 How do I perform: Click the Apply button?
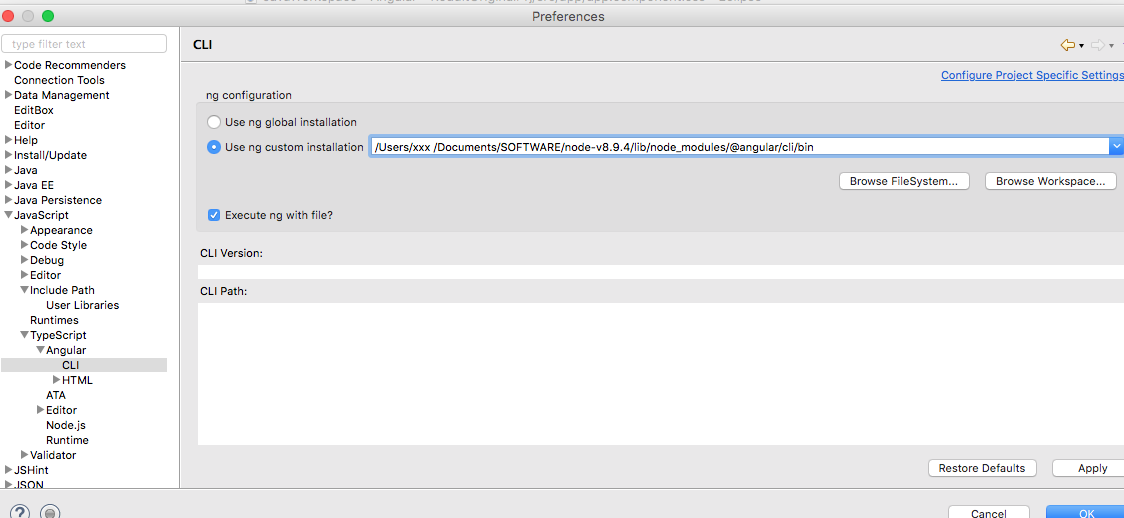tap(1092, 468)
